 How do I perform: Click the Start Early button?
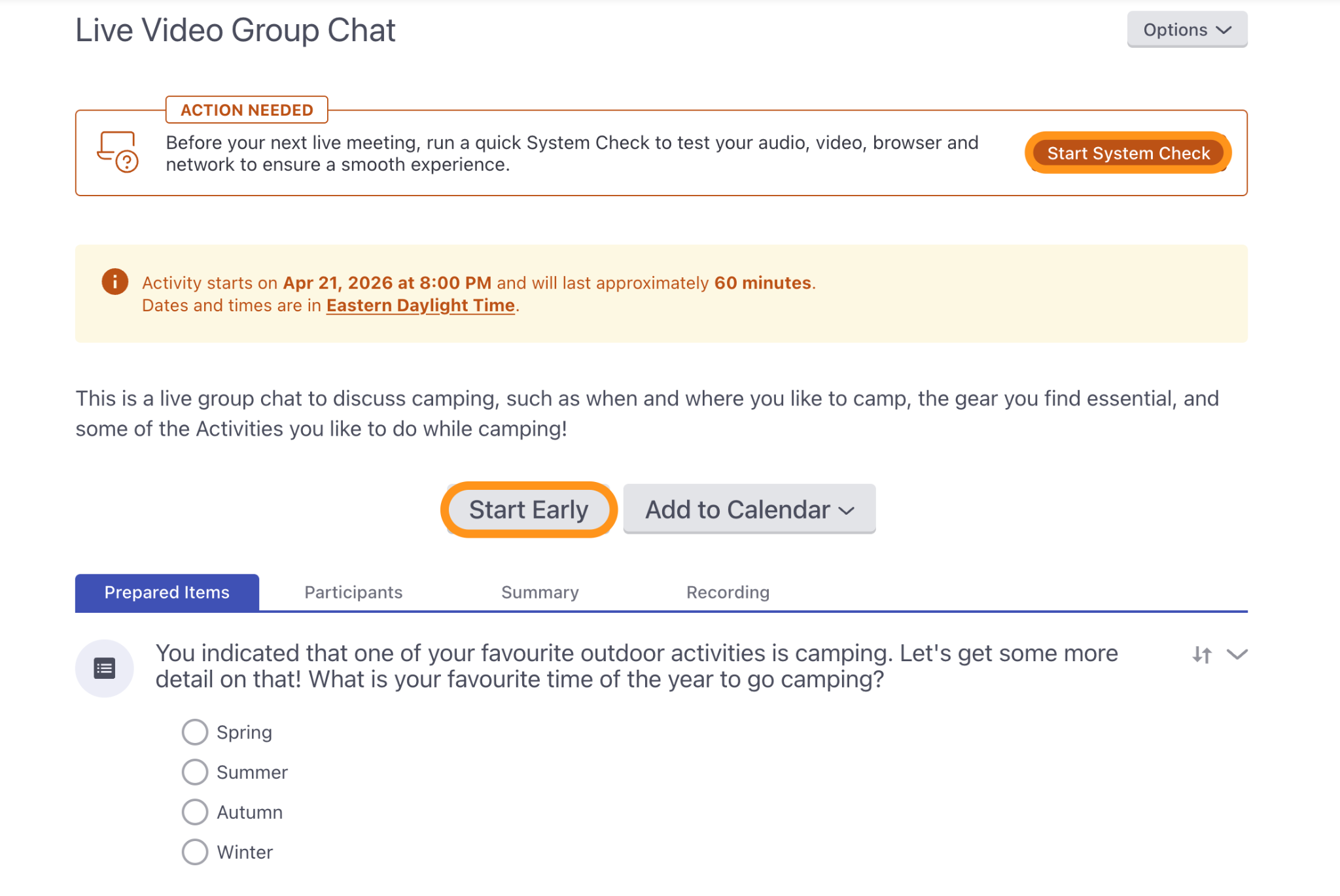click(x=529, y=509)
